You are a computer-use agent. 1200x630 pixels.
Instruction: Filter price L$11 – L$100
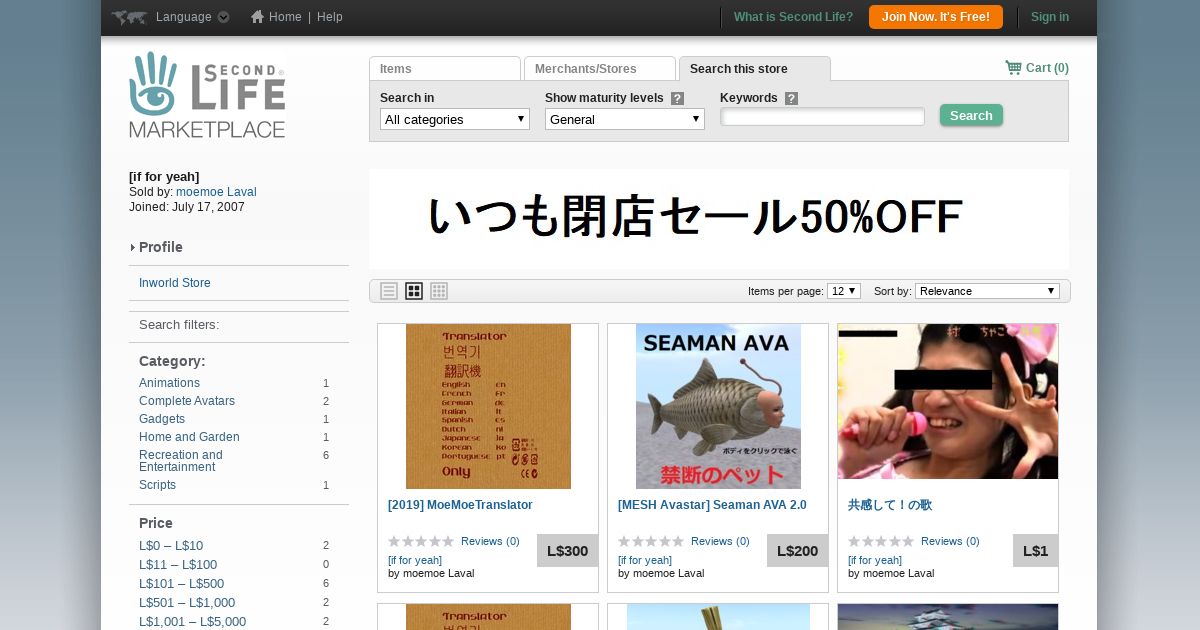[x=178, y=565]
